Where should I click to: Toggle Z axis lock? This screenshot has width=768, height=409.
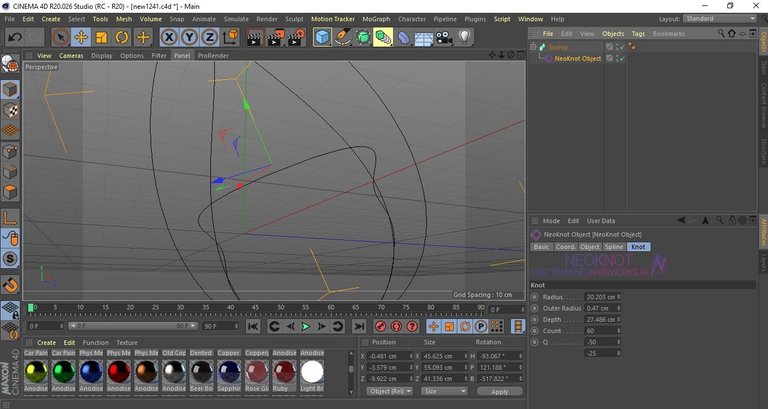coord(210,37)
